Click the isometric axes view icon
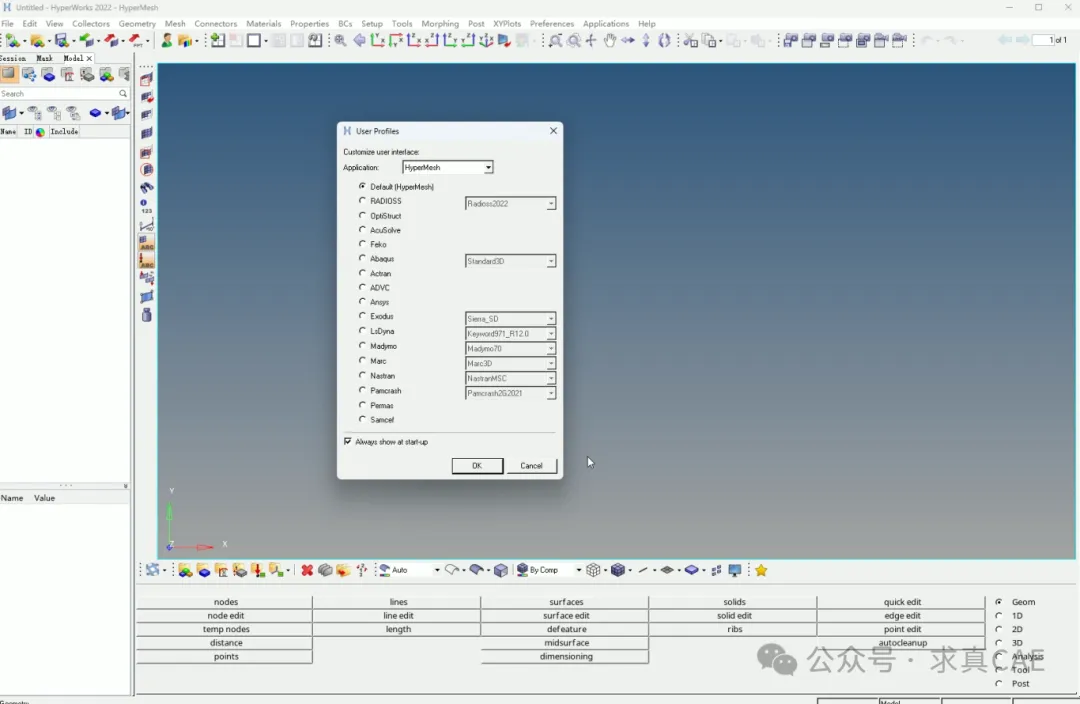This screenshot has height=704, width=1080. (x=486, y=41)
